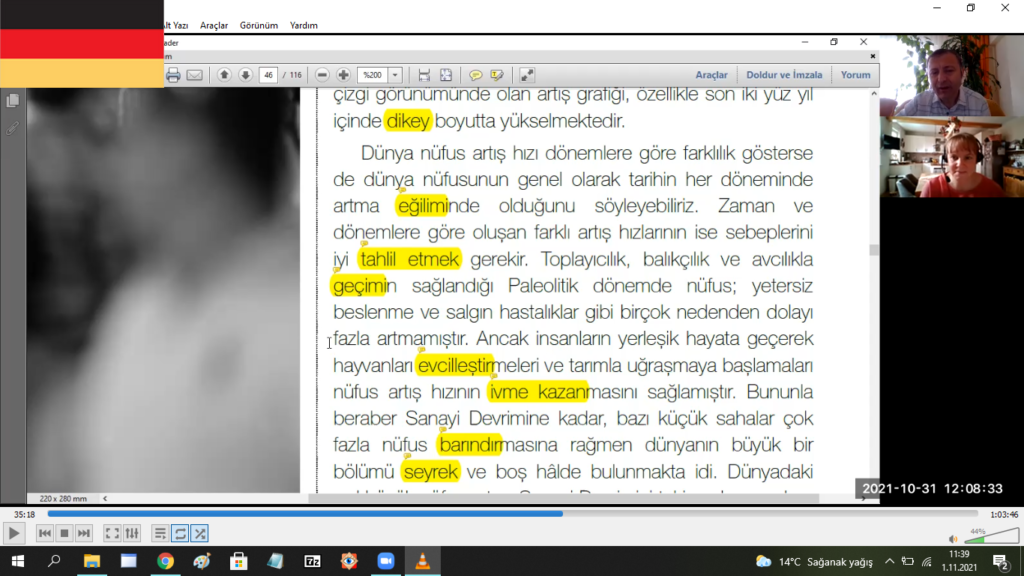This screenshot has width=1024, height=576.
Task: Click the highlighted word dikey
Action: pyautogui.click(x=408, y=121)
